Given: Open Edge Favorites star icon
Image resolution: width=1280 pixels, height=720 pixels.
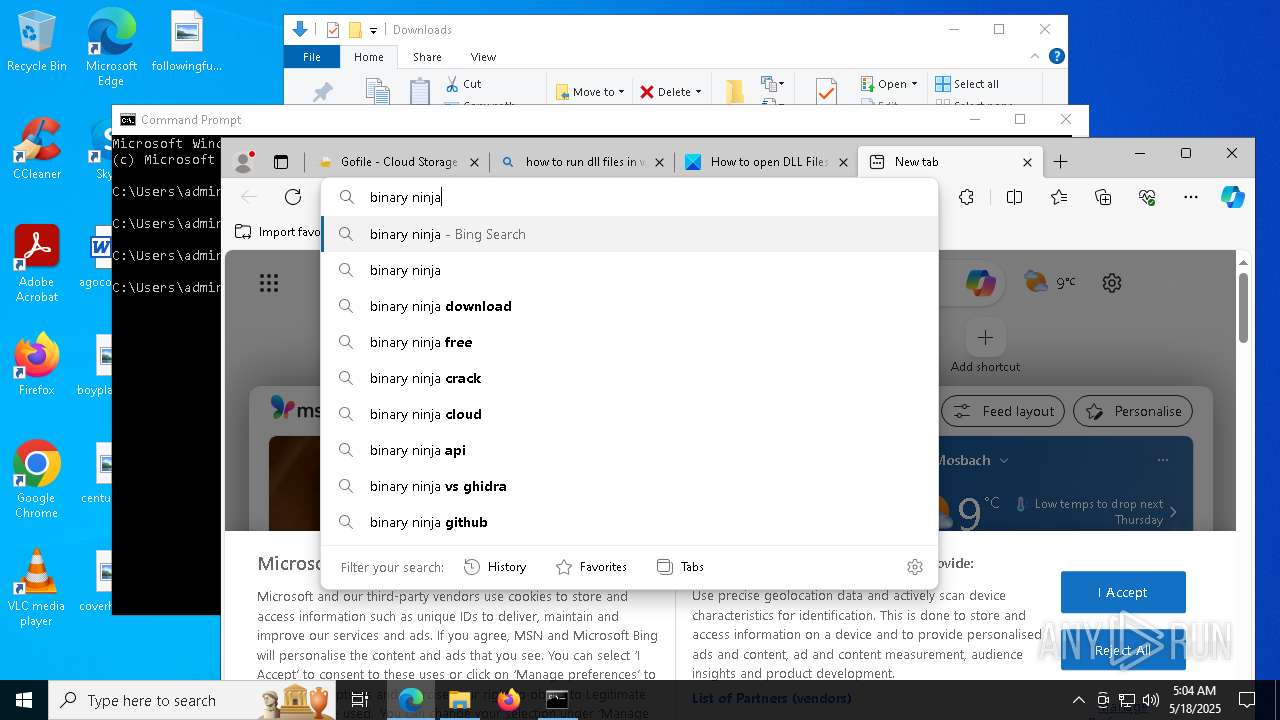Looking at the screenshot, I should (1059, 198).
